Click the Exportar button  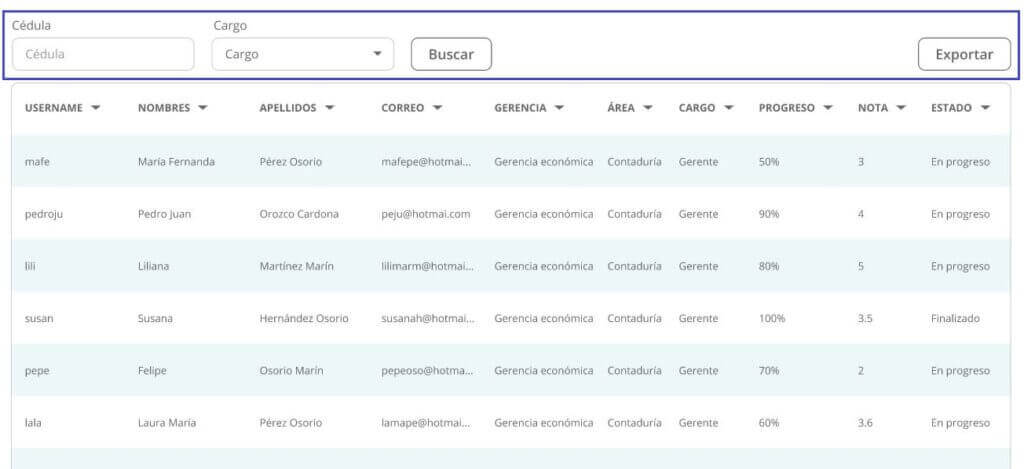(964, 54)
